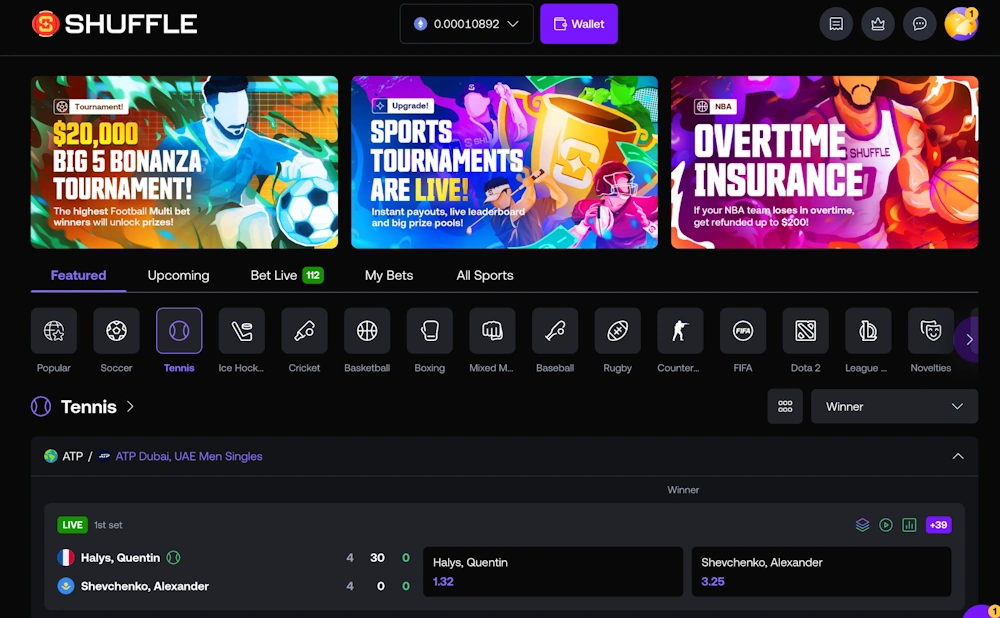Switch to the All Sports tab
Viewport: 1000px width, 618px height.
pos(485,275)
